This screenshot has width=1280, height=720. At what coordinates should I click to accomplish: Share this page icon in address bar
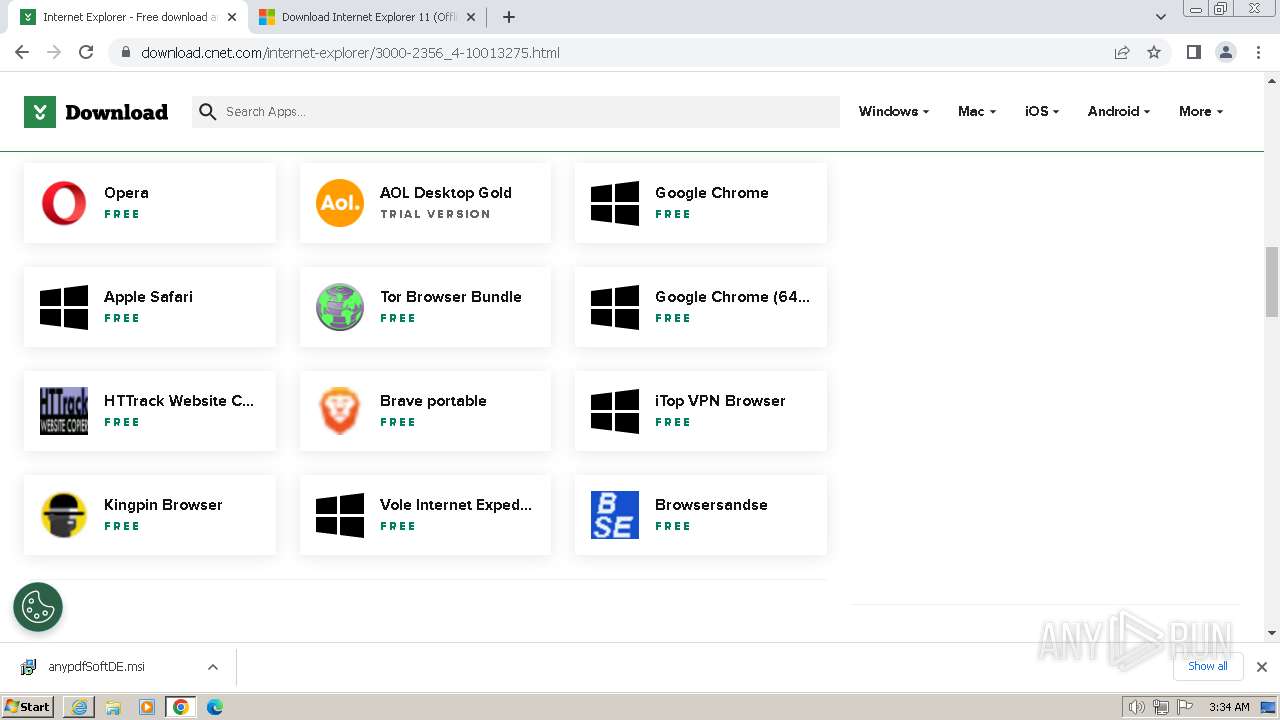(1122, 52)
